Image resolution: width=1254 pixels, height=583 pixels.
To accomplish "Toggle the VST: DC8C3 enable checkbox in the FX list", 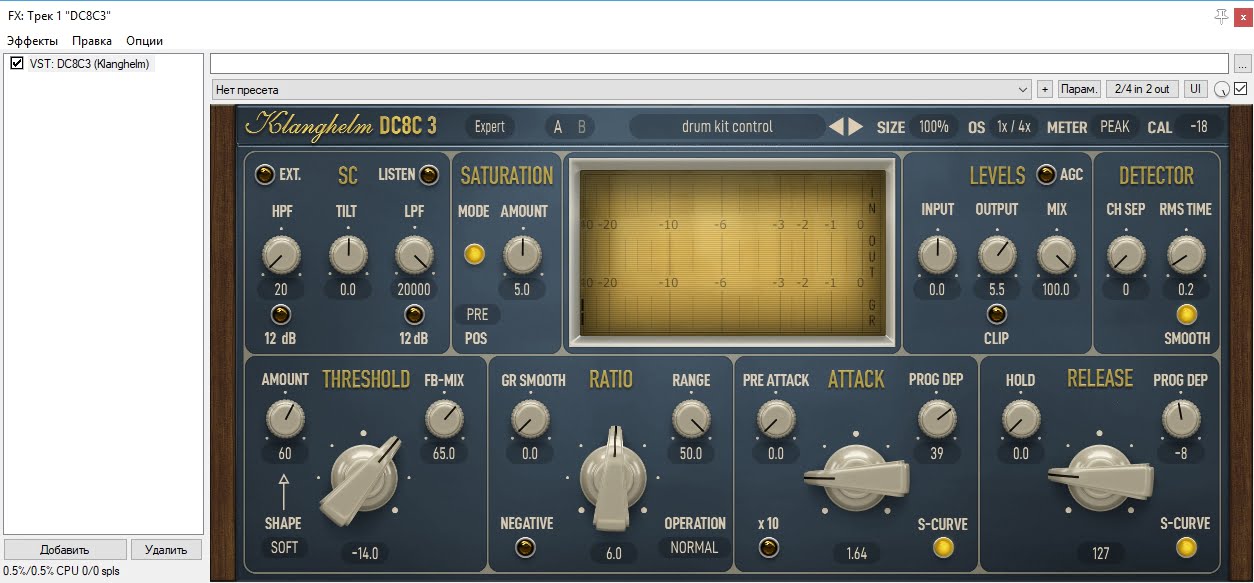I will pyautogui.click(x=16, y=64).
